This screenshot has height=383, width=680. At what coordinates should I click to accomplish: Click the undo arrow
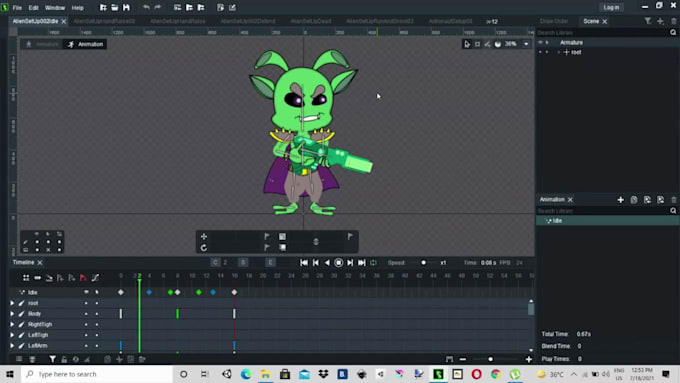tap(146, 7)
